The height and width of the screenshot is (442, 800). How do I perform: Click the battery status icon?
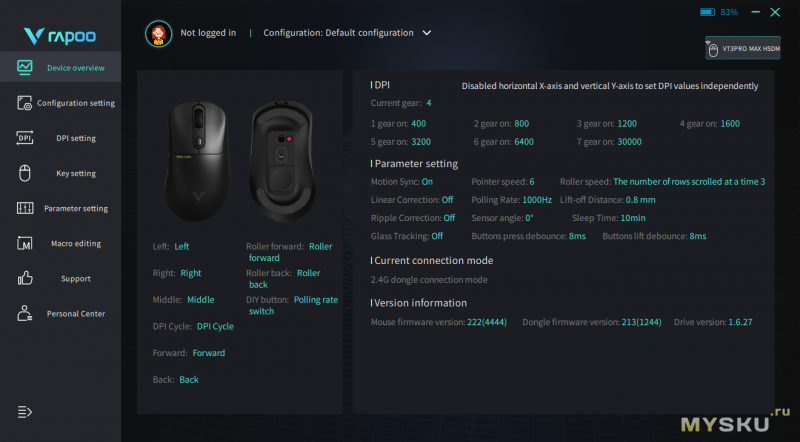(x=708, y=12)
